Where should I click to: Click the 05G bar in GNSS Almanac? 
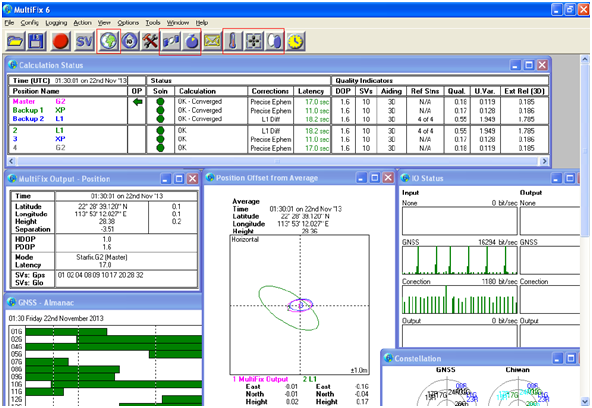175,354
